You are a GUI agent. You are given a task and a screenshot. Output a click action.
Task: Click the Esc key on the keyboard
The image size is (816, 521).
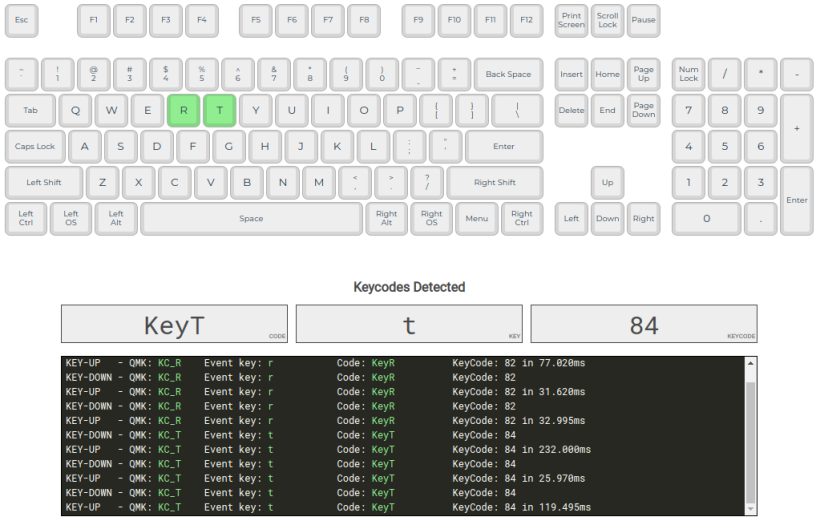[22, 19]
